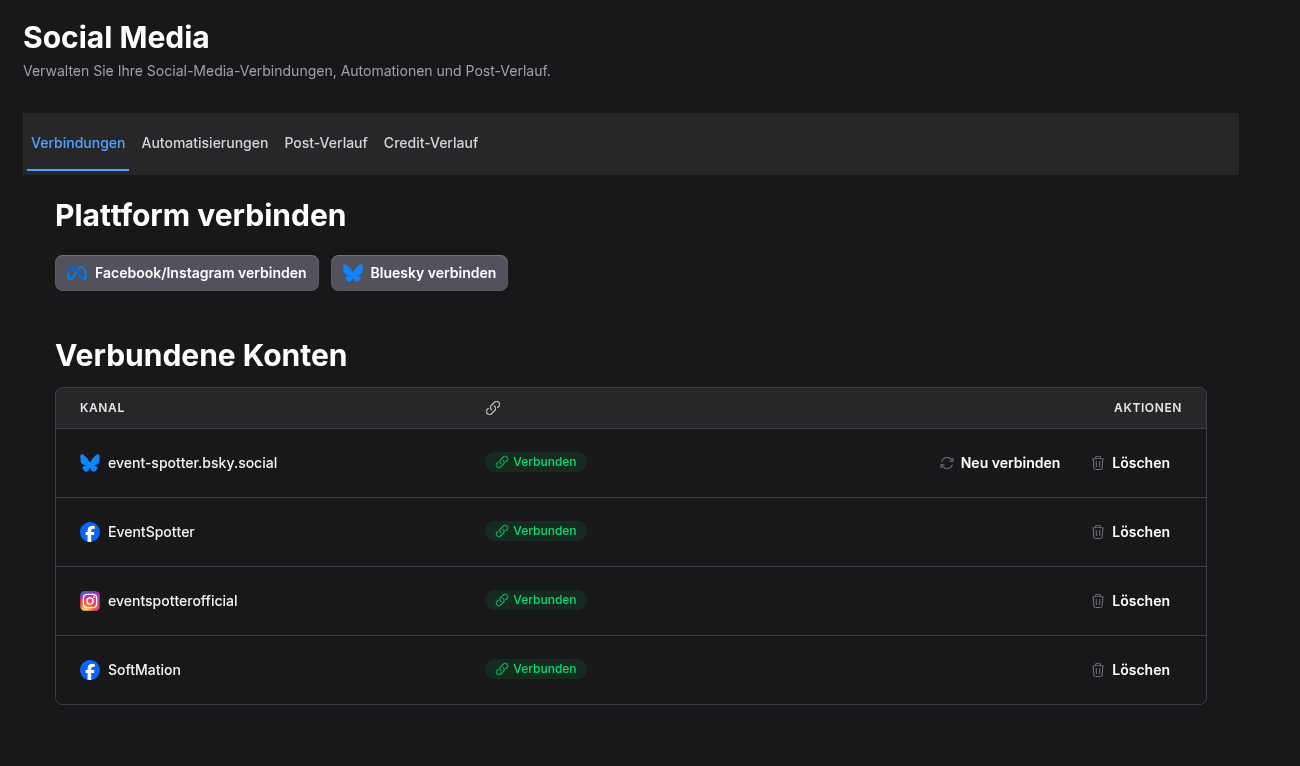Click the Facebook icon beside SoftMation
The image size is (1300, 766).
(90, 669)
